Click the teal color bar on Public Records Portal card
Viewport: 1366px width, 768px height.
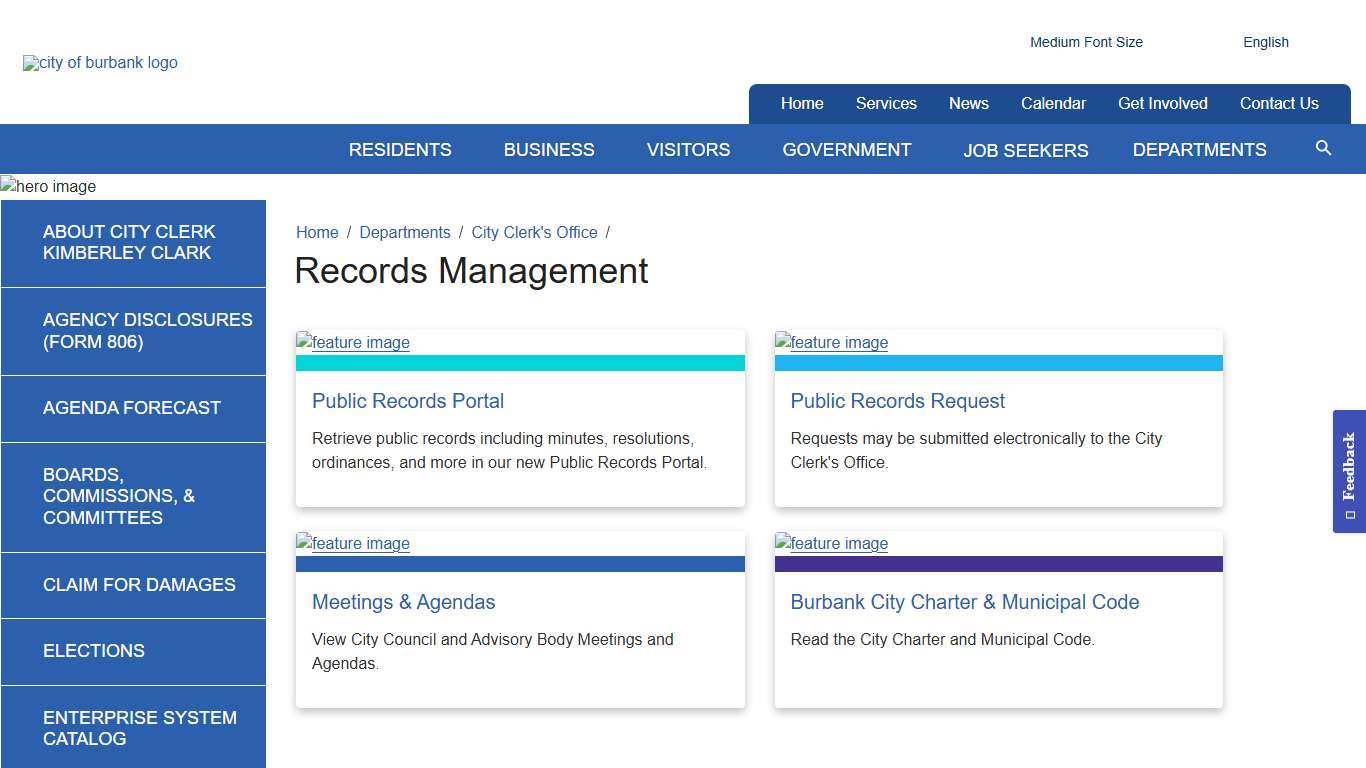520,364
